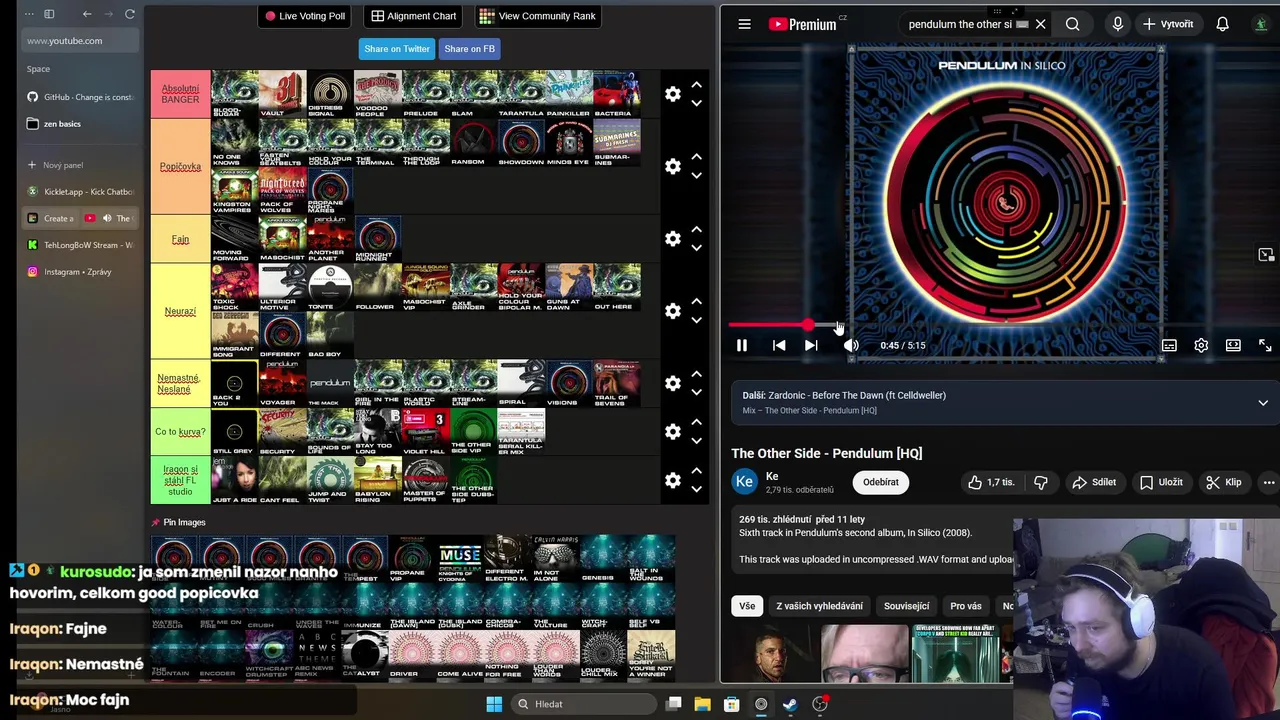
Task: Open settings gear for Absolutní BANGER tier
Action: click(x=673, y=94)
